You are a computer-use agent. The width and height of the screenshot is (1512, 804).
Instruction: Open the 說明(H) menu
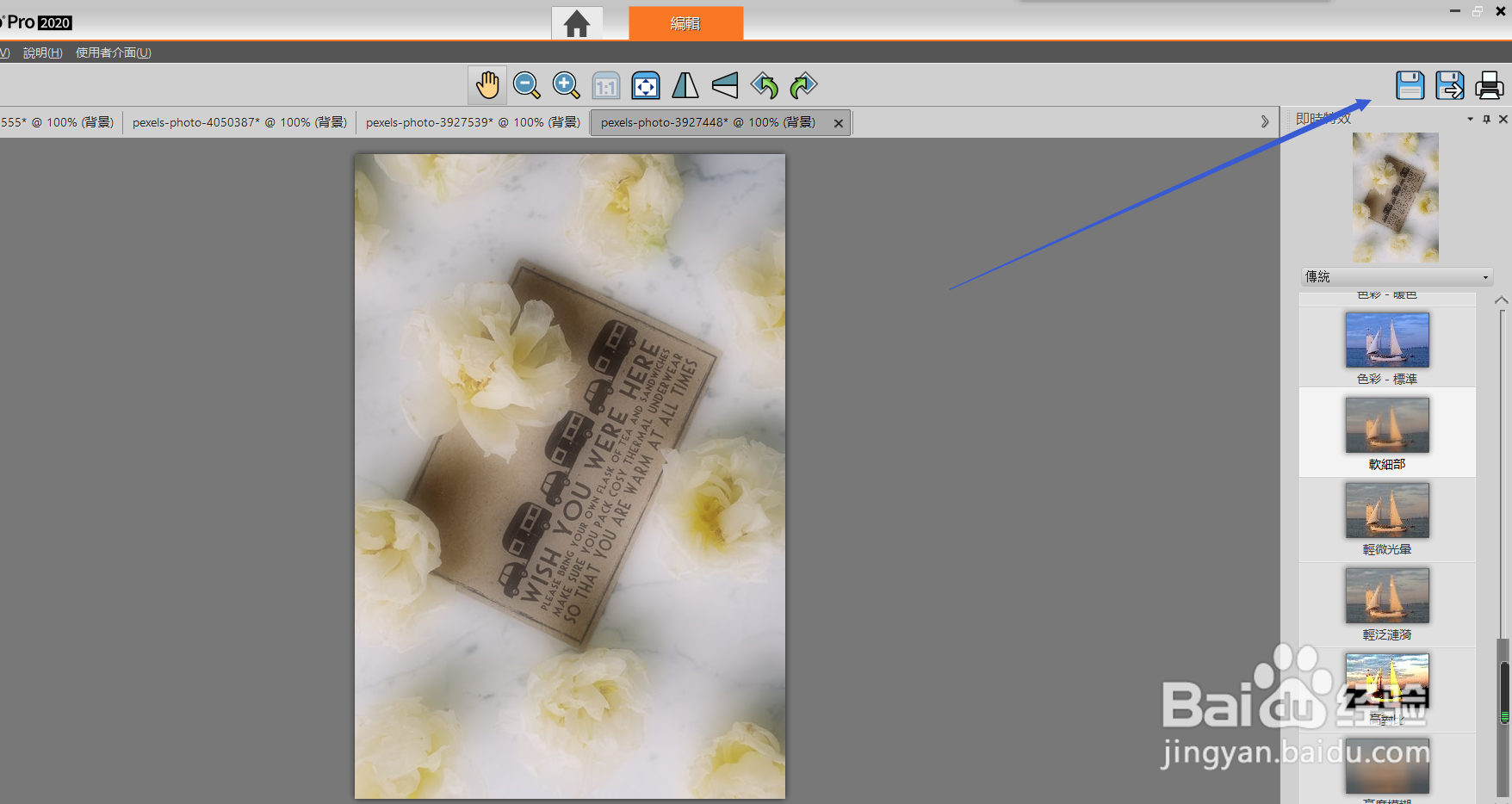(43, 53)
